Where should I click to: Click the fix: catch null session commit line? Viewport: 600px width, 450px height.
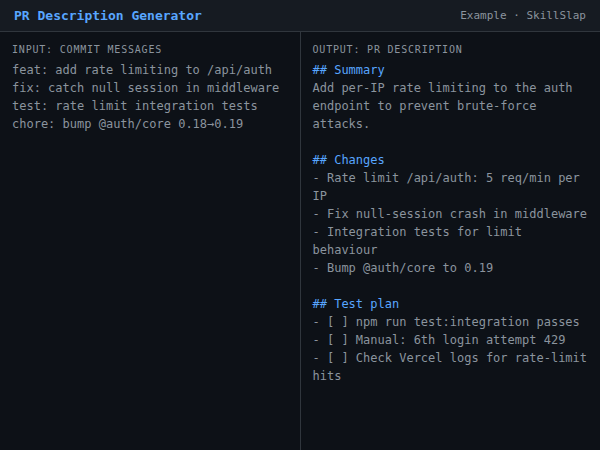[x=146, y=88]
